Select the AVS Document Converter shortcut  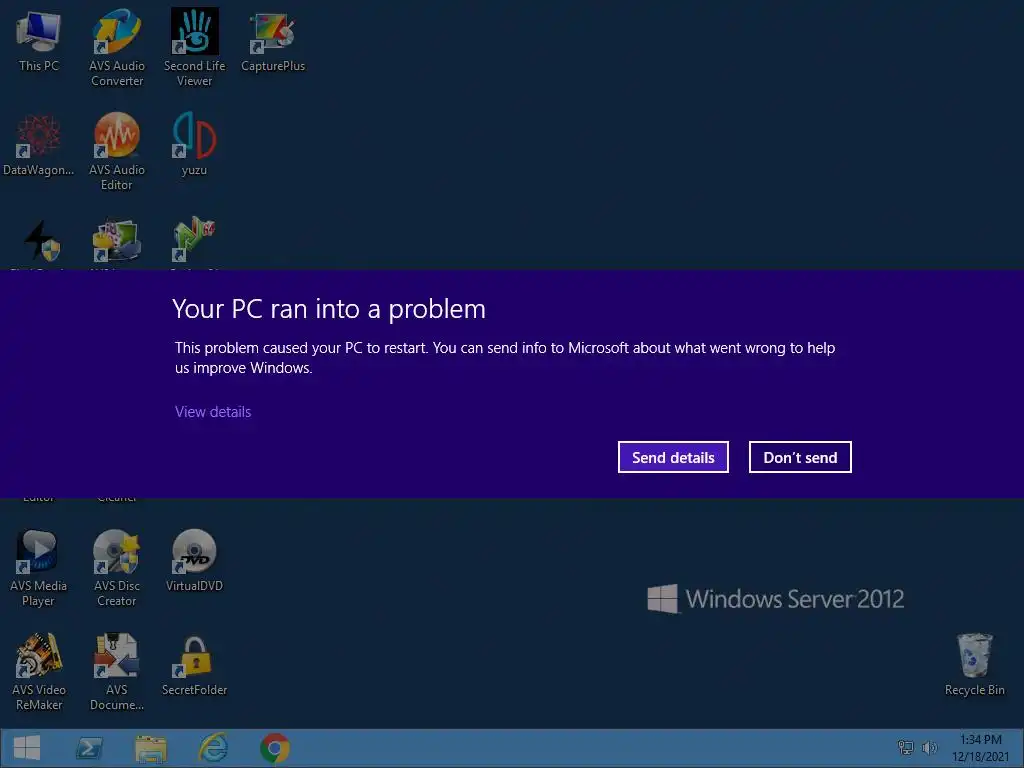pyautogui.click(x=117, y=672)
